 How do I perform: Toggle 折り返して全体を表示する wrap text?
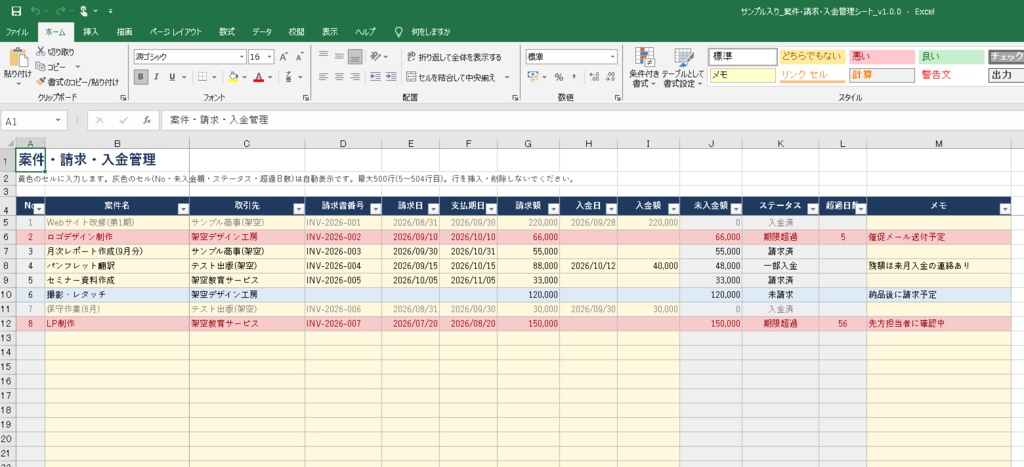click(454, 57)
